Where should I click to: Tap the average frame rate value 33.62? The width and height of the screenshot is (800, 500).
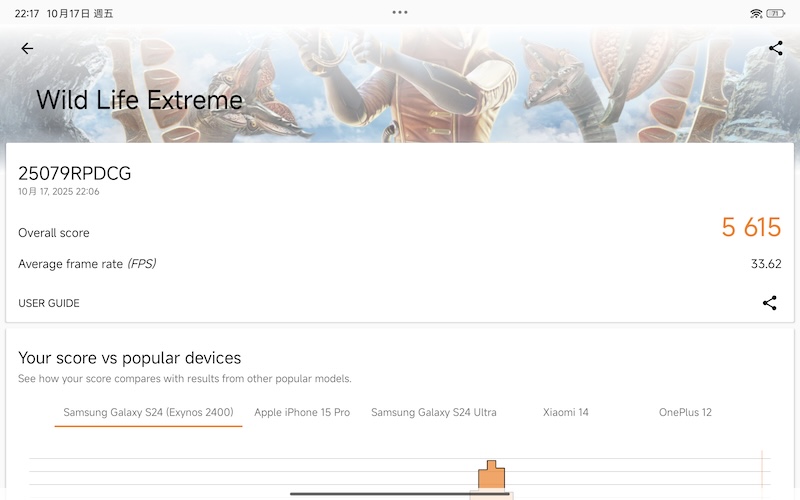766,264
